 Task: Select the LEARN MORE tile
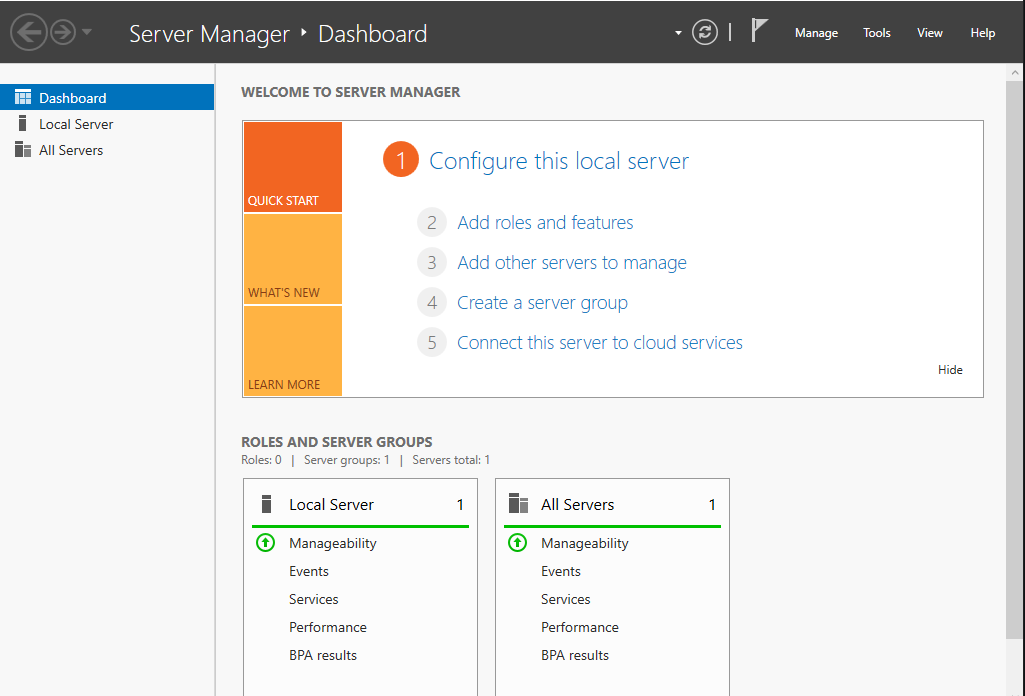coord(293,351)
